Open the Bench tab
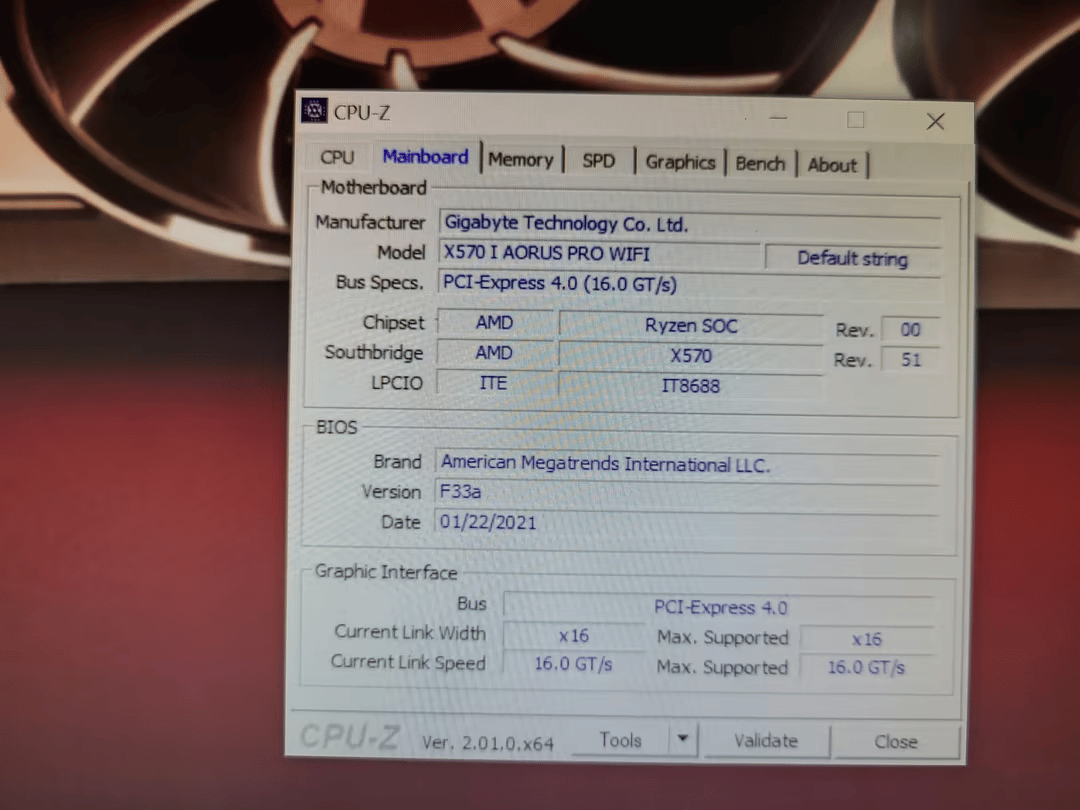 coord(759,163)
